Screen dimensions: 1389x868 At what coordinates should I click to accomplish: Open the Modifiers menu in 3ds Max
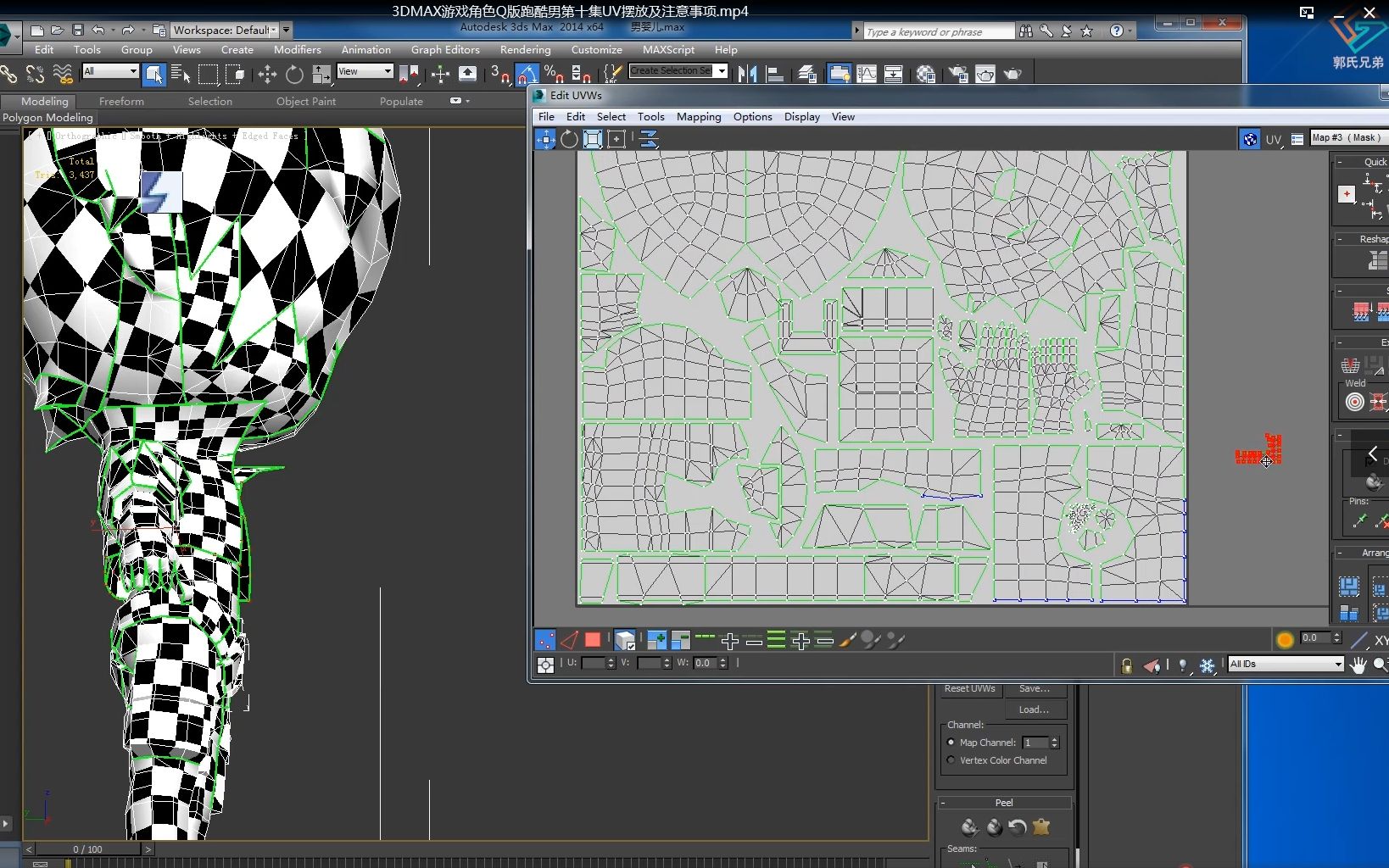coord(297,50)
